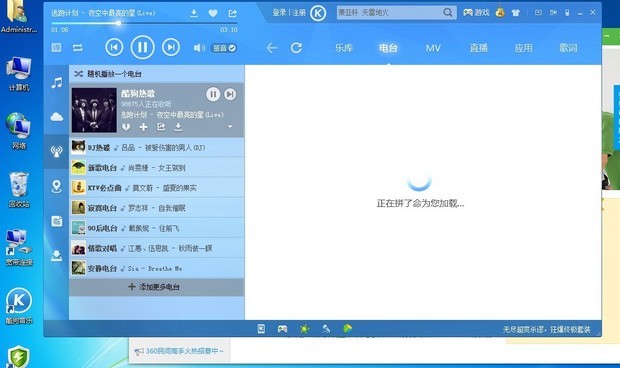620x368 pixels.
Task: Switch to the 歌词 tab
Action: [568, 48]
